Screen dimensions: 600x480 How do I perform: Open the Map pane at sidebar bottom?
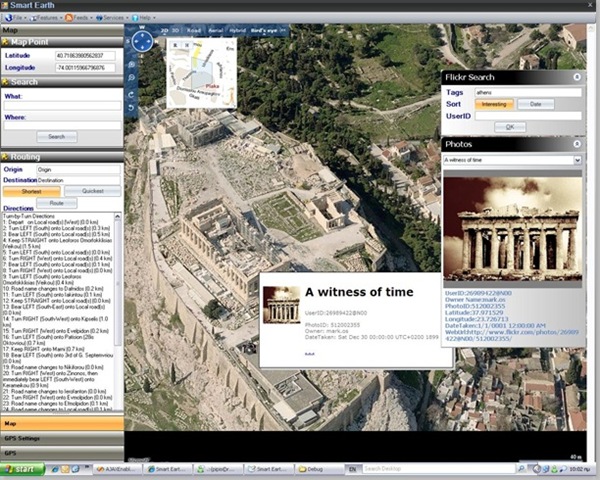pyautogui.click(x=62, y=423)
